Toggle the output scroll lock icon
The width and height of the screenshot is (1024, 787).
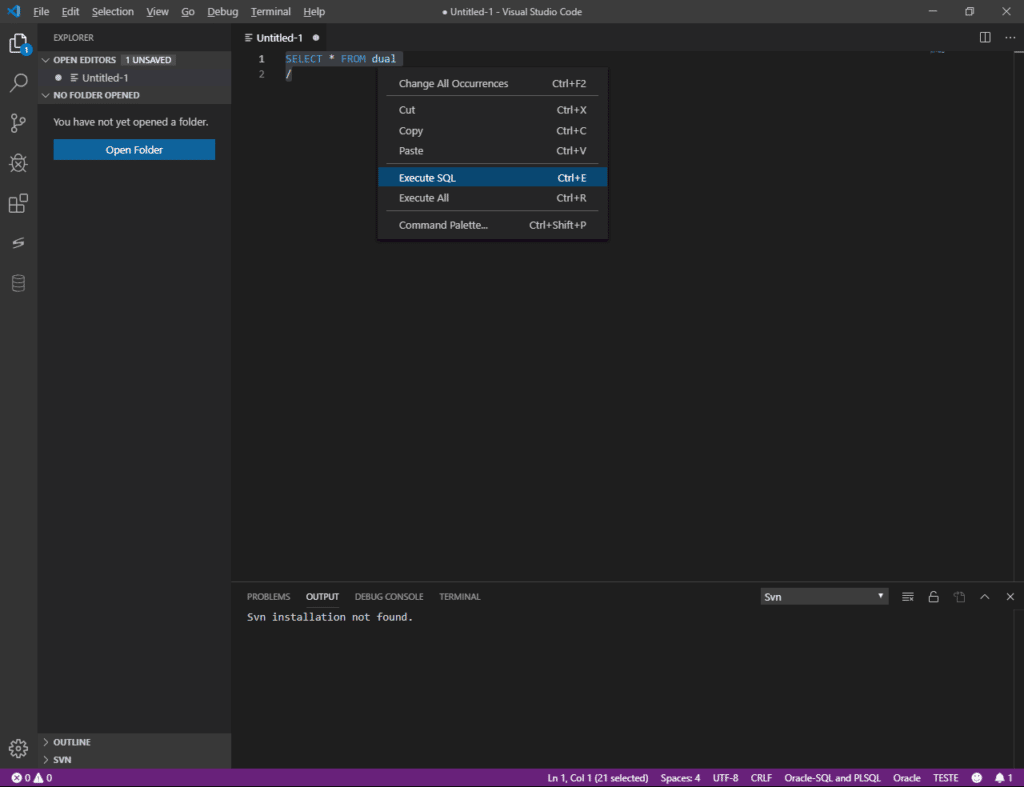point(933,597)
